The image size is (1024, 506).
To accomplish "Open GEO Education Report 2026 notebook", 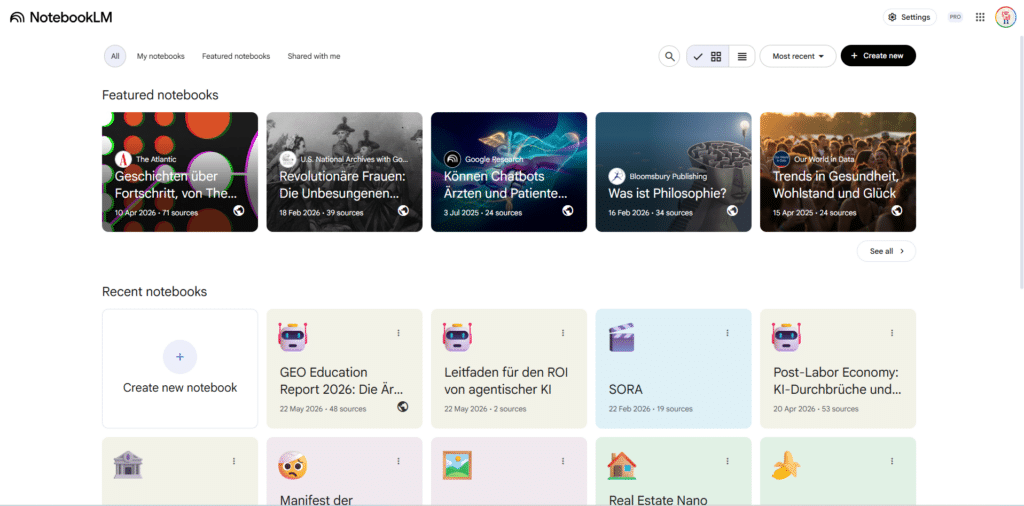I will (344, 368).
